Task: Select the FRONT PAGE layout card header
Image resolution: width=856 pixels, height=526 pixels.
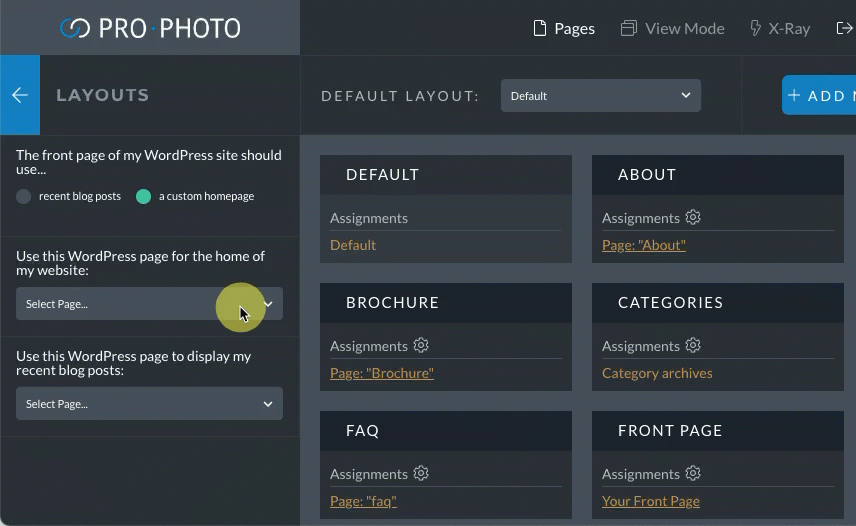Action: pyautogui.click(x=718, y=431)
